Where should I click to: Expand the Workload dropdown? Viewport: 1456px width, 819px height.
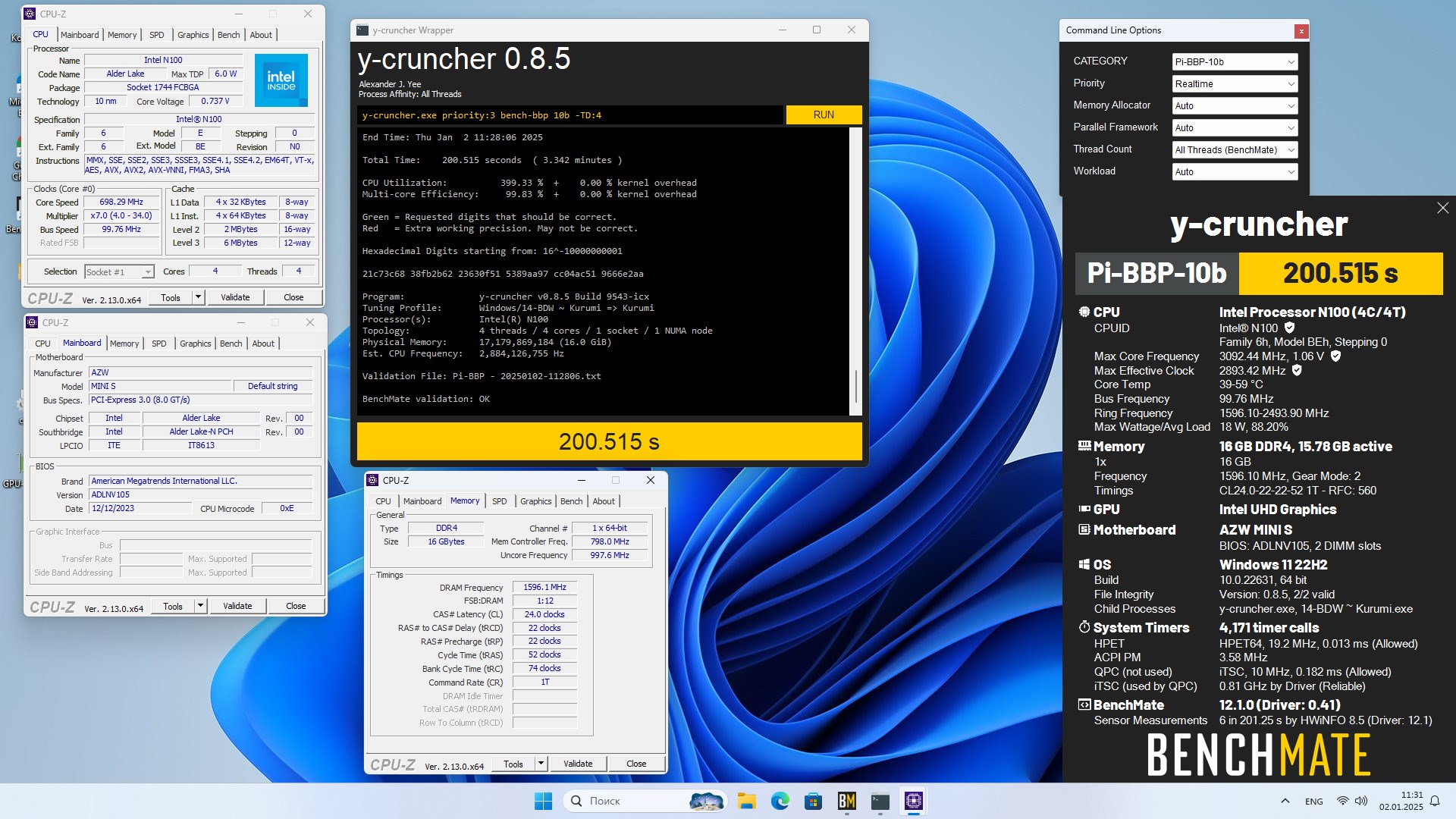(1235, 172)
